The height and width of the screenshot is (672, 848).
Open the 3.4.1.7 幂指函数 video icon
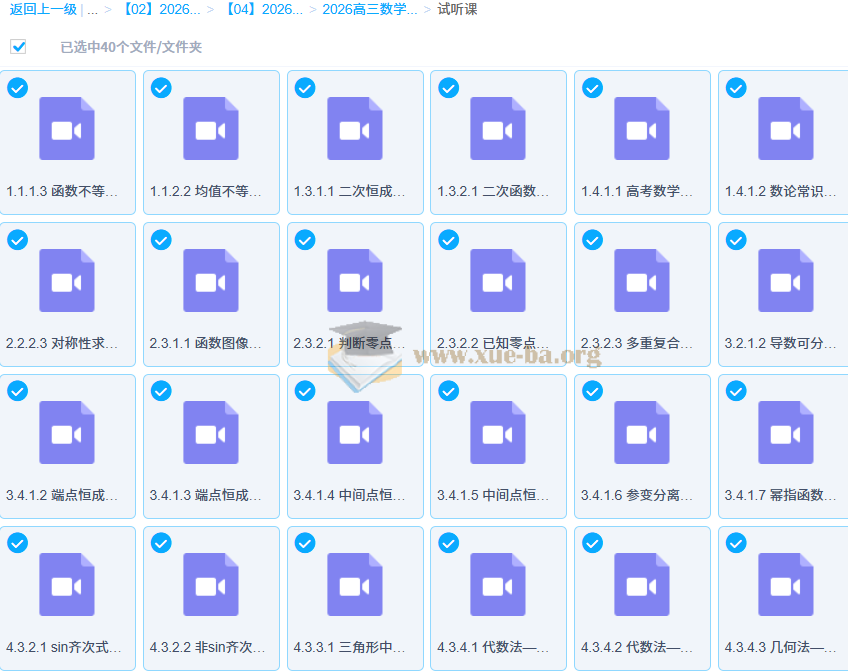click(785, 433)
